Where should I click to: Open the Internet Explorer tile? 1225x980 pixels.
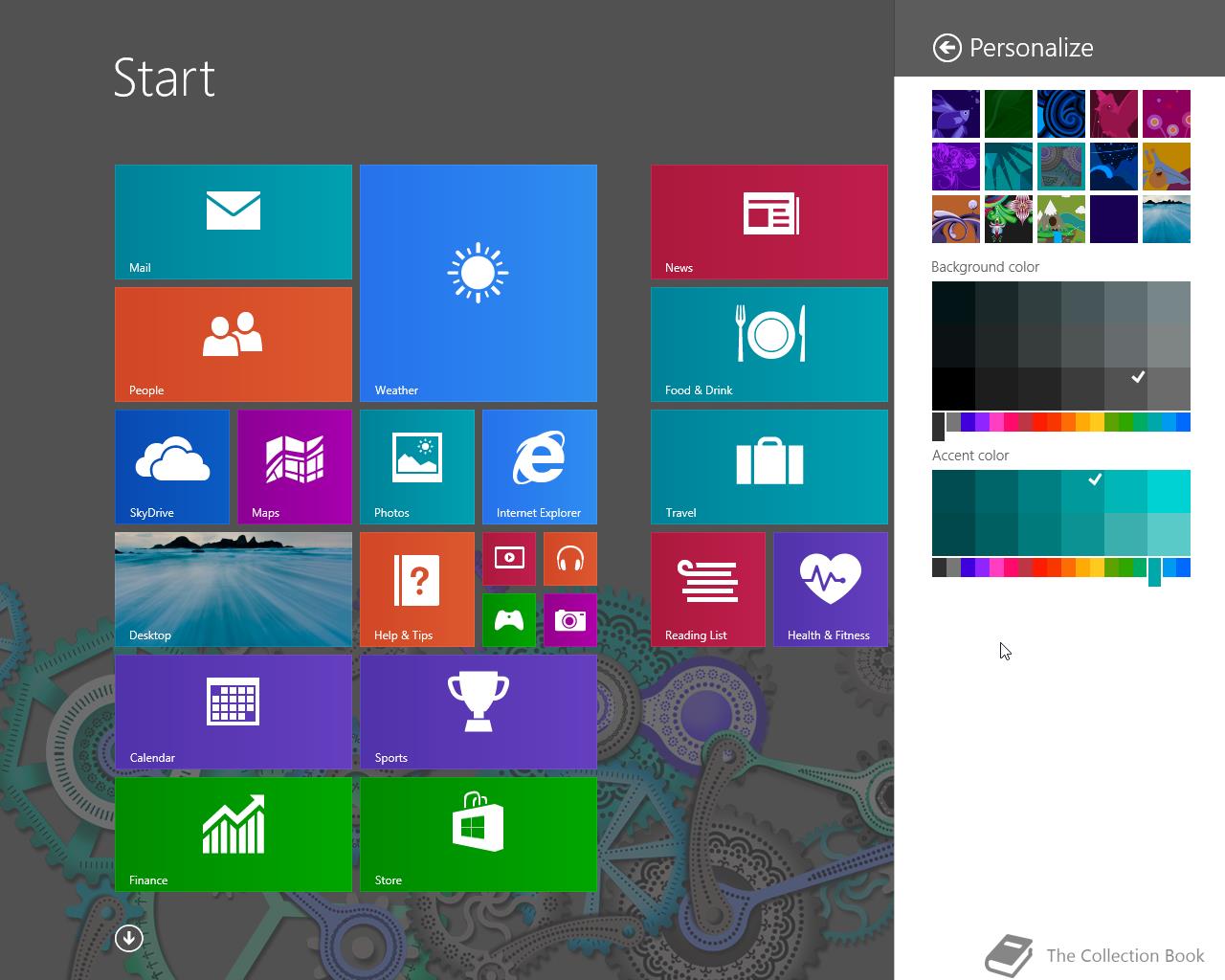coord(540,467)
